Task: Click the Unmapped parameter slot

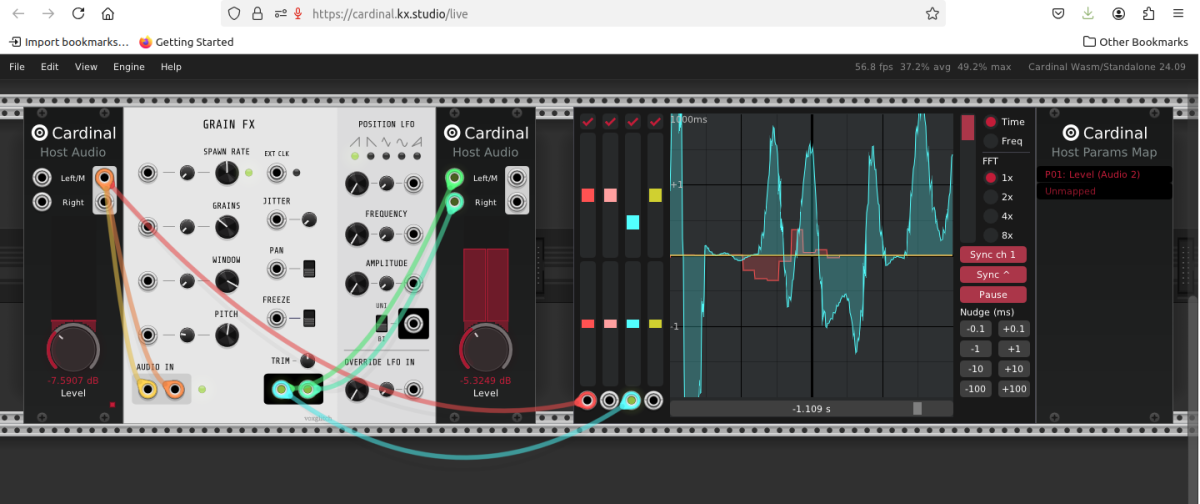Action: click(1104, 191)
